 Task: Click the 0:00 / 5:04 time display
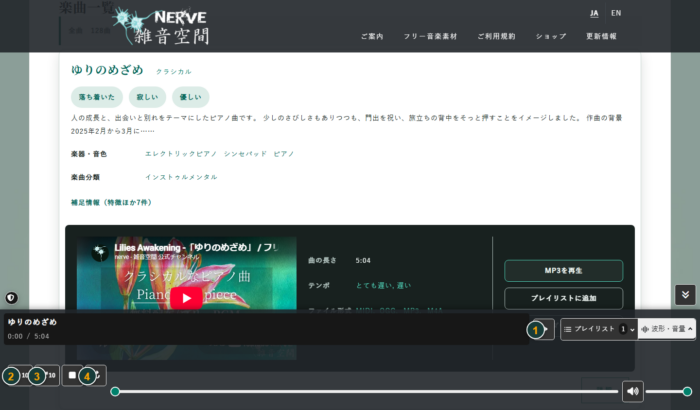[x=28, y=336]
